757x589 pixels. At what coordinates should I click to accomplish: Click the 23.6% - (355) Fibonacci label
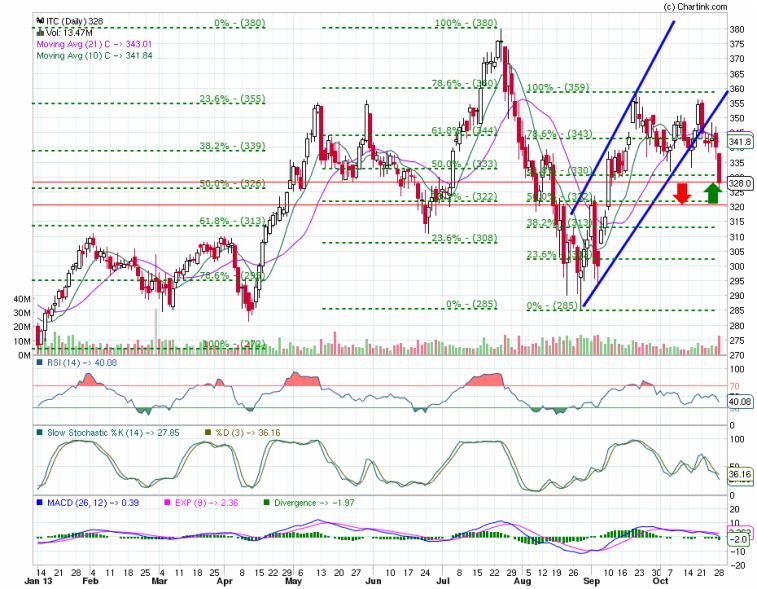(233, 98)
